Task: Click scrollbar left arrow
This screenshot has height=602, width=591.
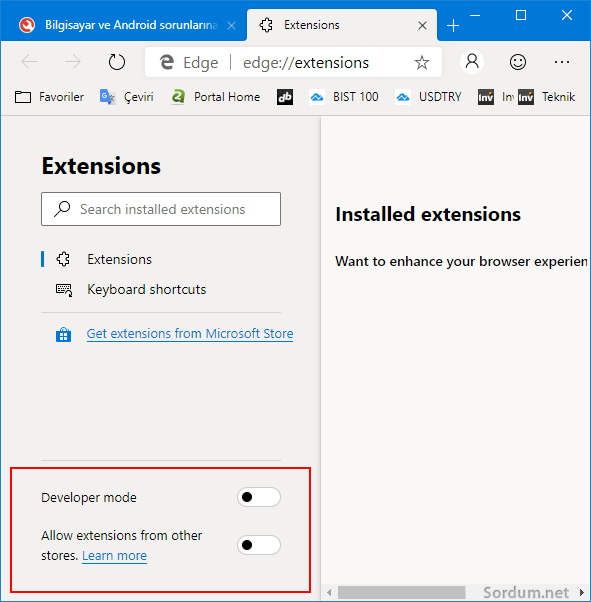Action: 329,593
